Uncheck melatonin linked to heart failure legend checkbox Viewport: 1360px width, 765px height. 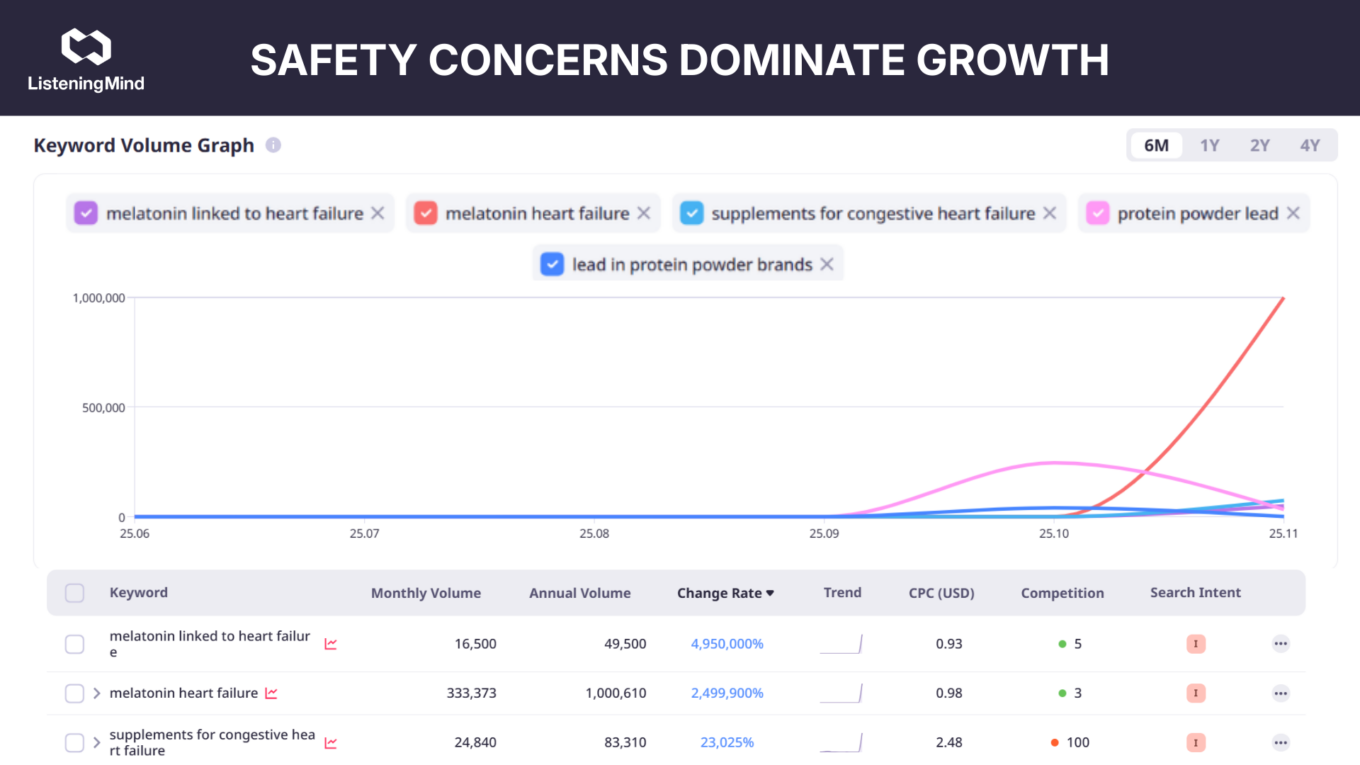coord(86,213)
